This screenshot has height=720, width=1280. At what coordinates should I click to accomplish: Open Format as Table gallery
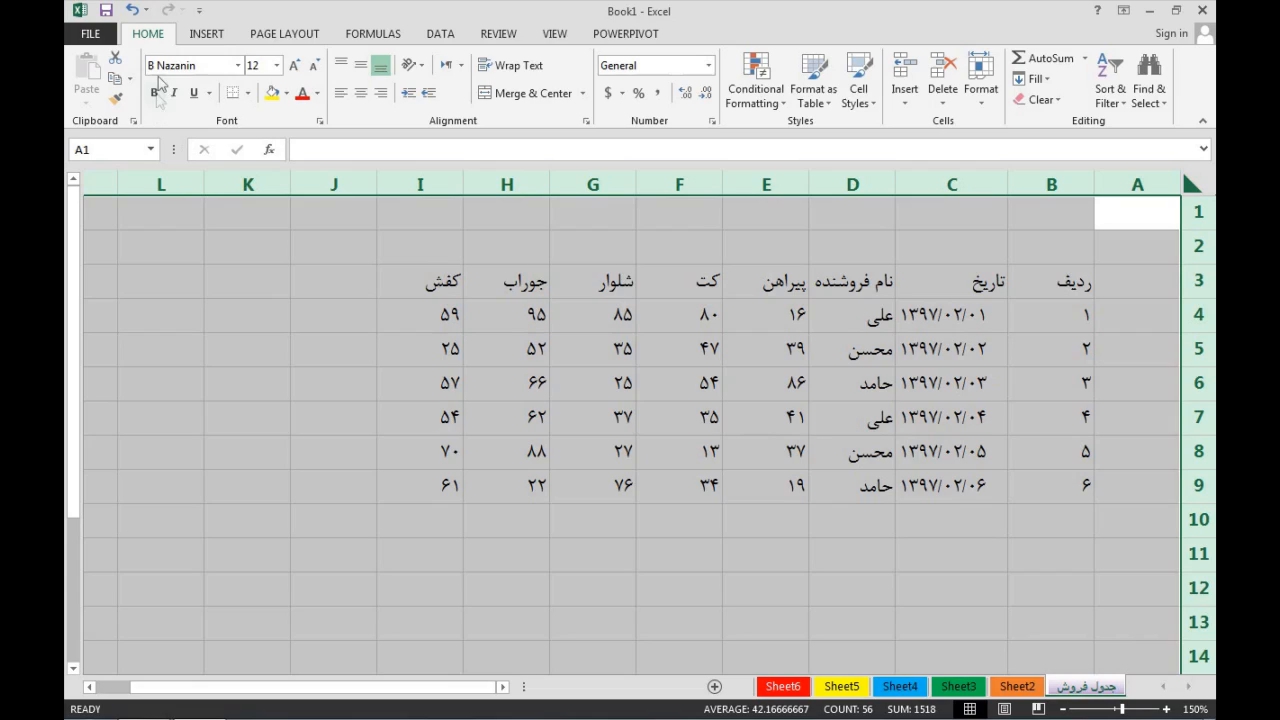pos(813,68)
